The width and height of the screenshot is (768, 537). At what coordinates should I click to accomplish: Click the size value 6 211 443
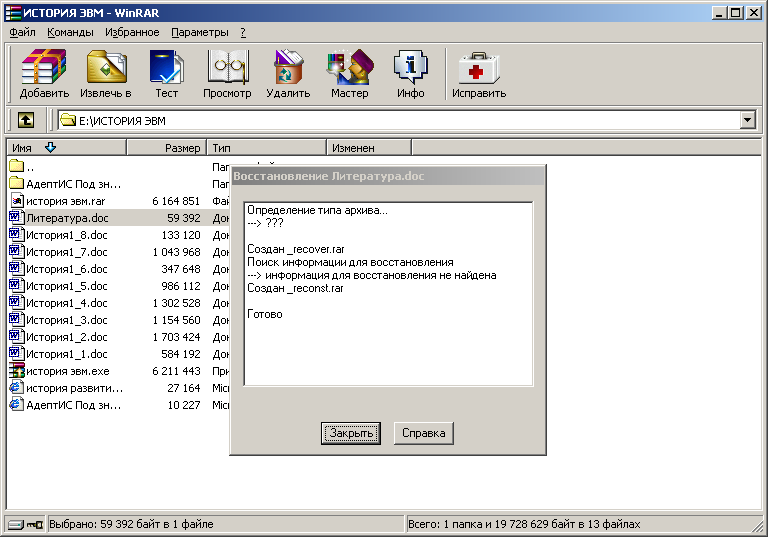[x=176, y=371]
